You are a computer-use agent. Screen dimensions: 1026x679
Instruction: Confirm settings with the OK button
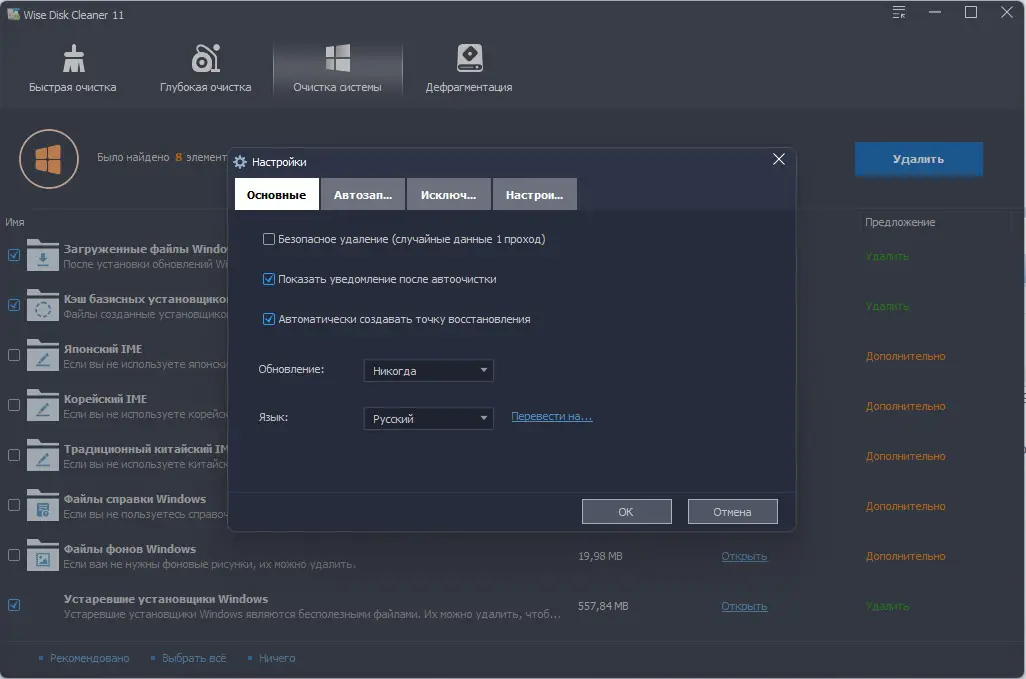click(627, 512)
